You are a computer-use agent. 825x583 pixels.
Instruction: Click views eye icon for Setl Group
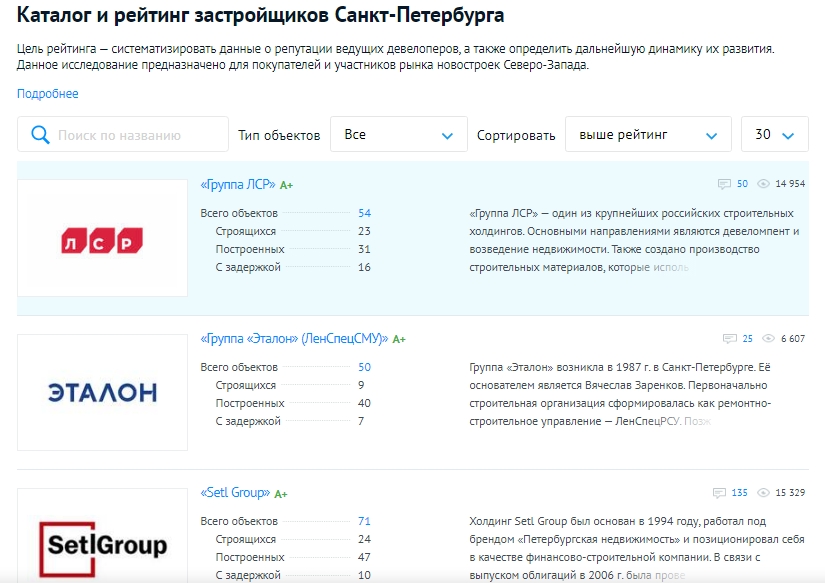pyautogui.click(x=764, y=493)
